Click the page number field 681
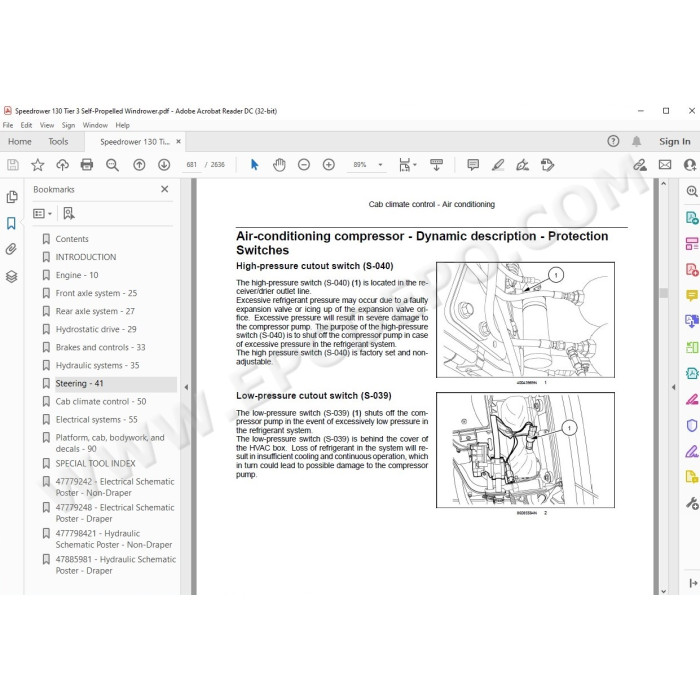700x700 pixels. [x=192, y=165]
